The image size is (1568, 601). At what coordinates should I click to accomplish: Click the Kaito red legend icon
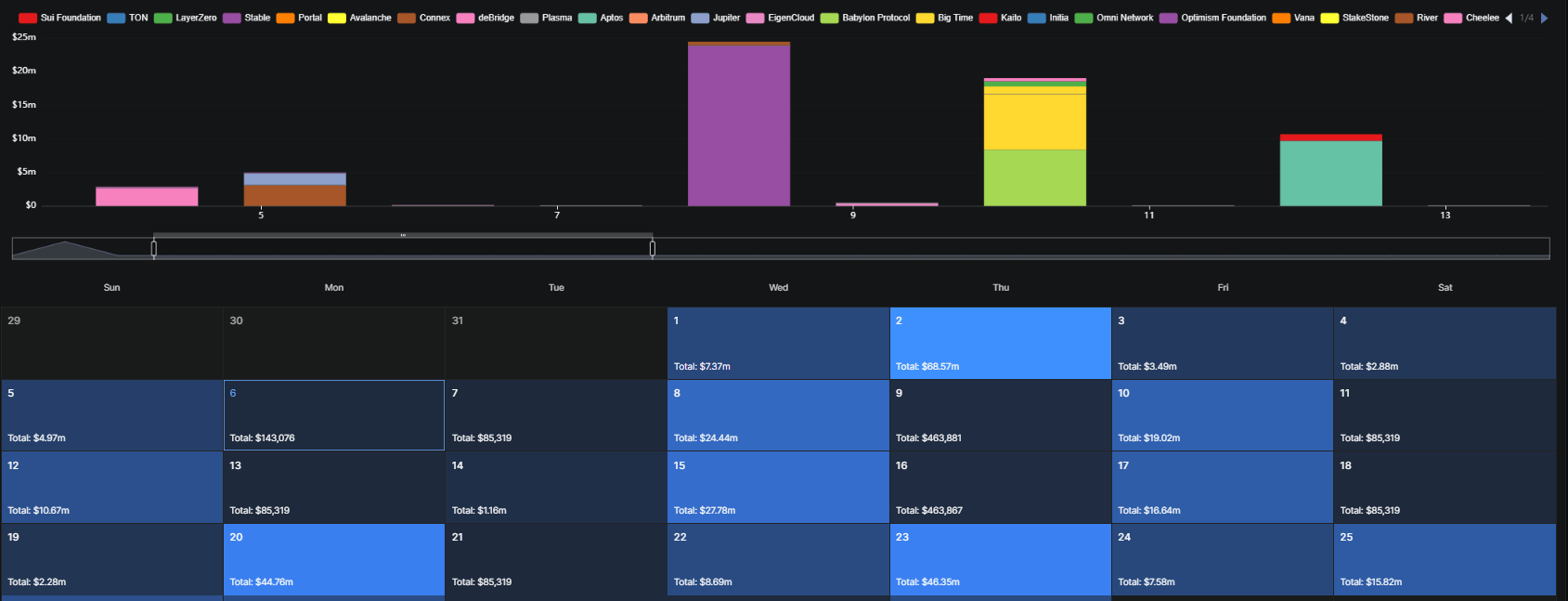[x=988, y=18]
